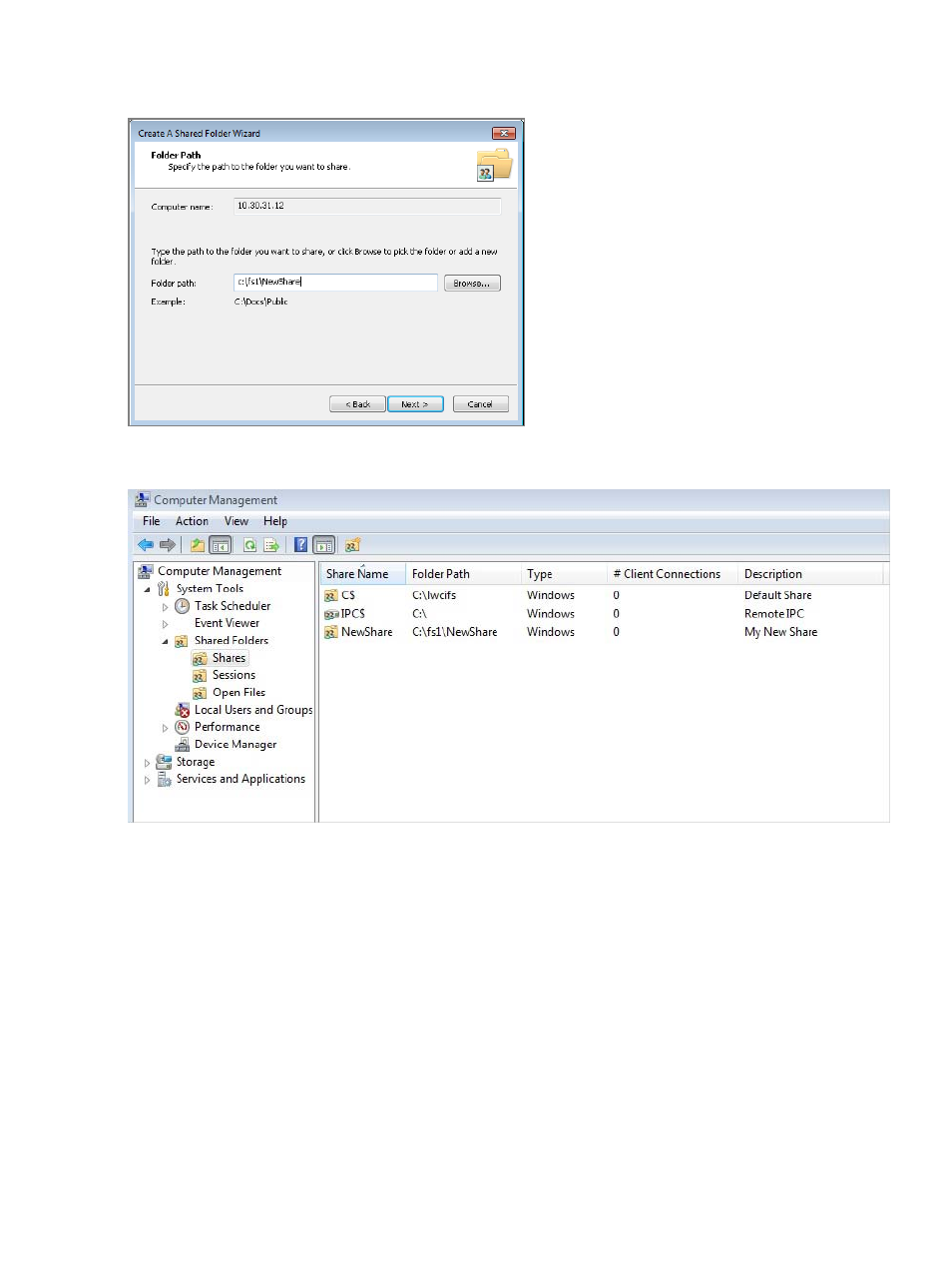Screen dimensions: 952x1268
Task: Click the New Share toolbar icon
Action: 352,545
